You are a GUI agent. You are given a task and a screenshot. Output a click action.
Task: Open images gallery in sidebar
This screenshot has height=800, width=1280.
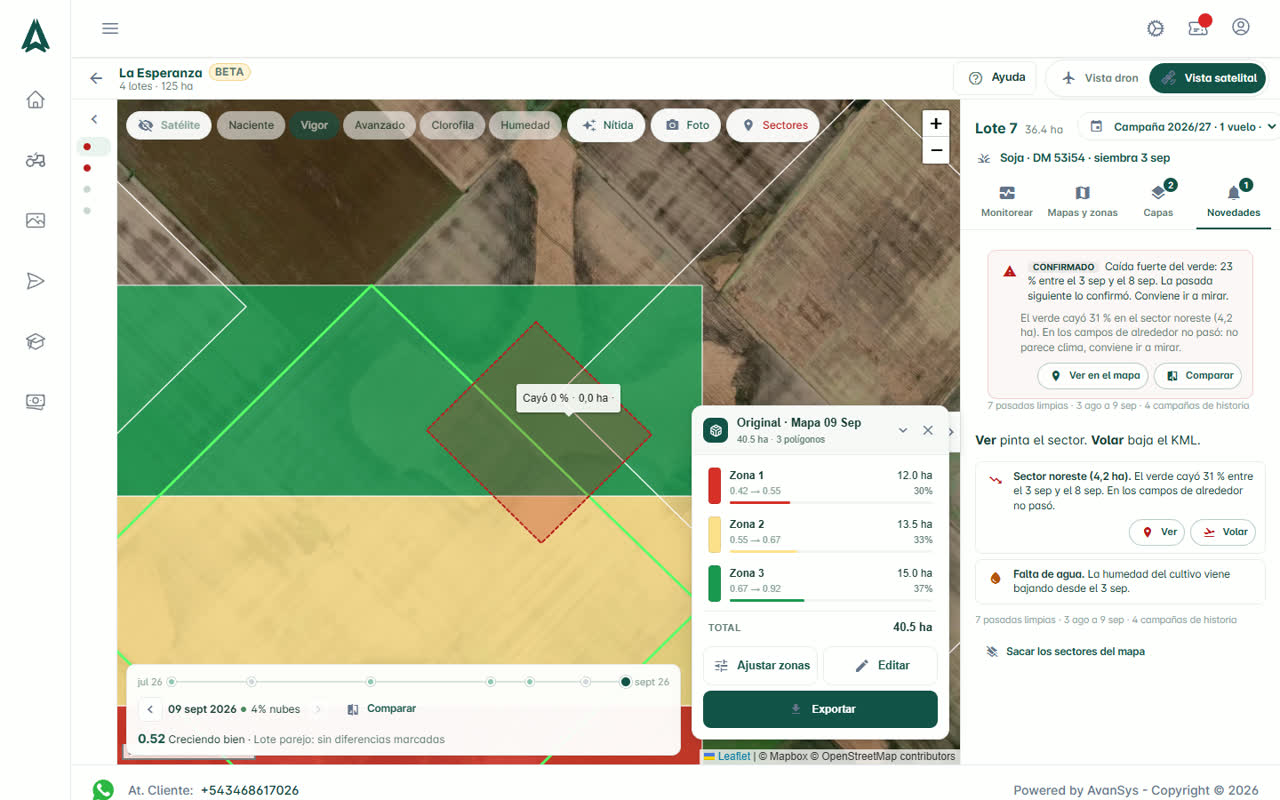click(x=35, y=220)
